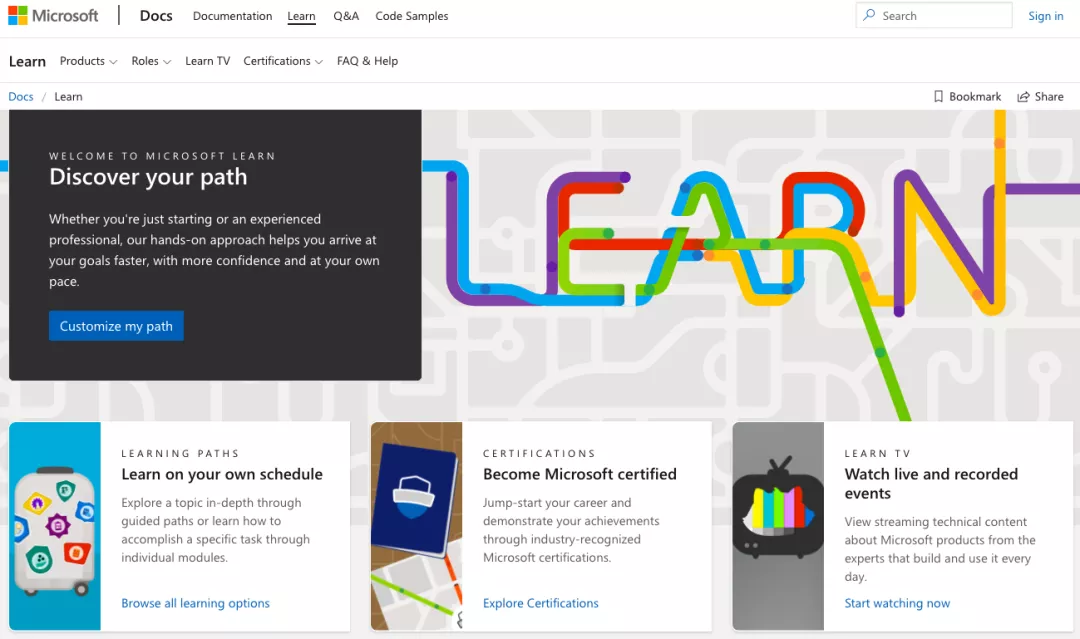This screenshot has width=1080, height=639.
Task: Click the Discover your path heading
Action: (148, 177)
